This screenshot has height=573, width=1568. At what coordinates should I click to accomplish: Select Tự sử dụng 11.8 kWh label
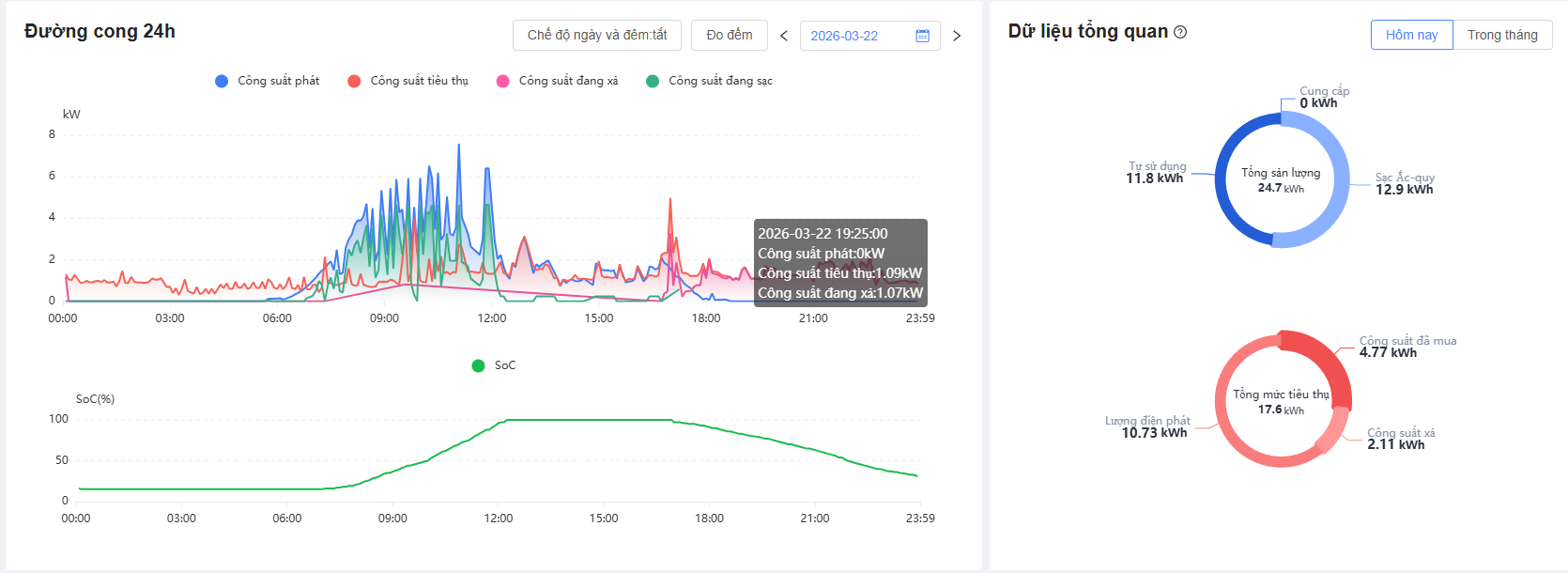click(x=1156, y=173)
